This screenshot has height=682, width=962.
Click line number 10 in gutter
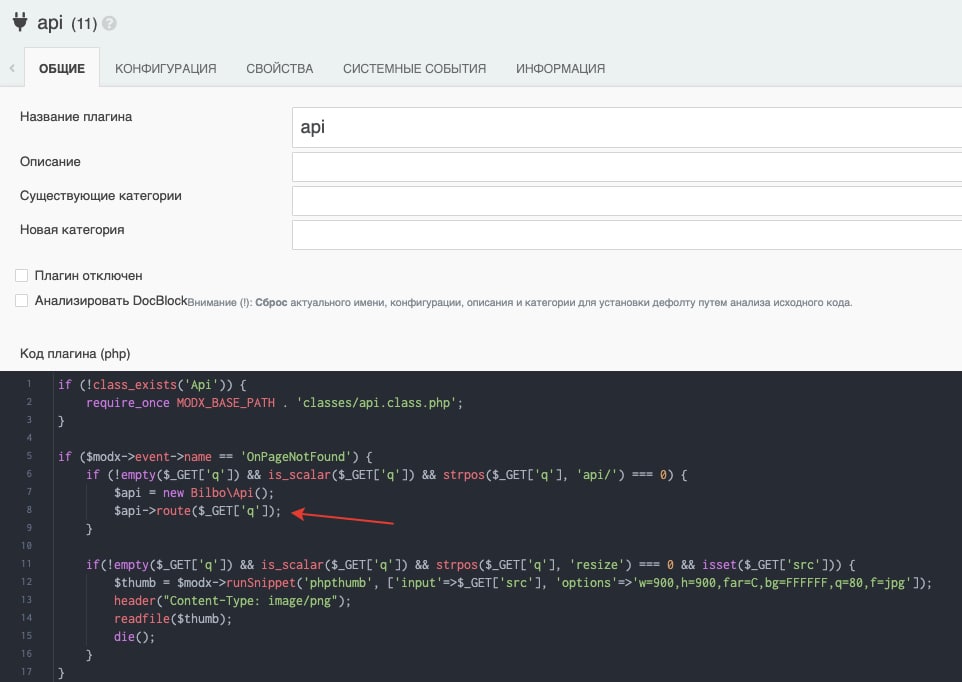point(26,545)
